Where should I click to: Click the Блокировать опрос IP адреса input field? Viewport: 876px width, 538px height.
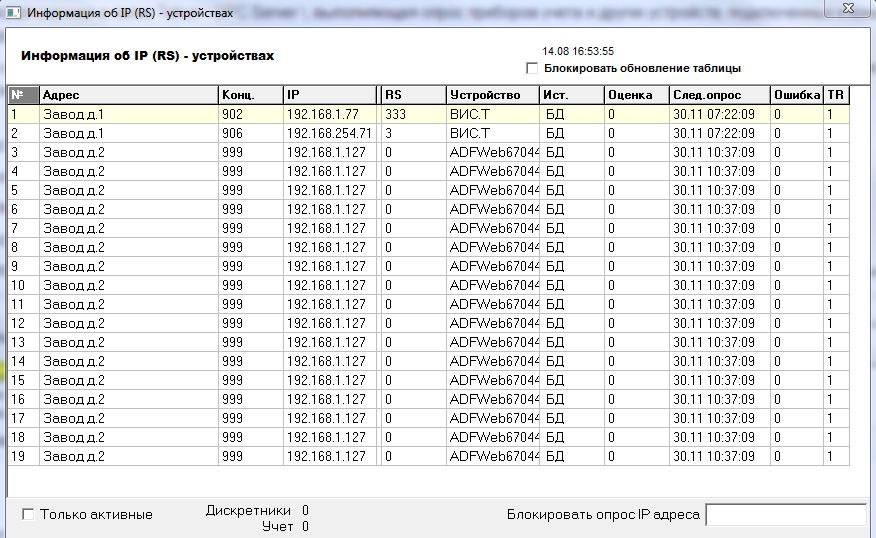(786, 514)
